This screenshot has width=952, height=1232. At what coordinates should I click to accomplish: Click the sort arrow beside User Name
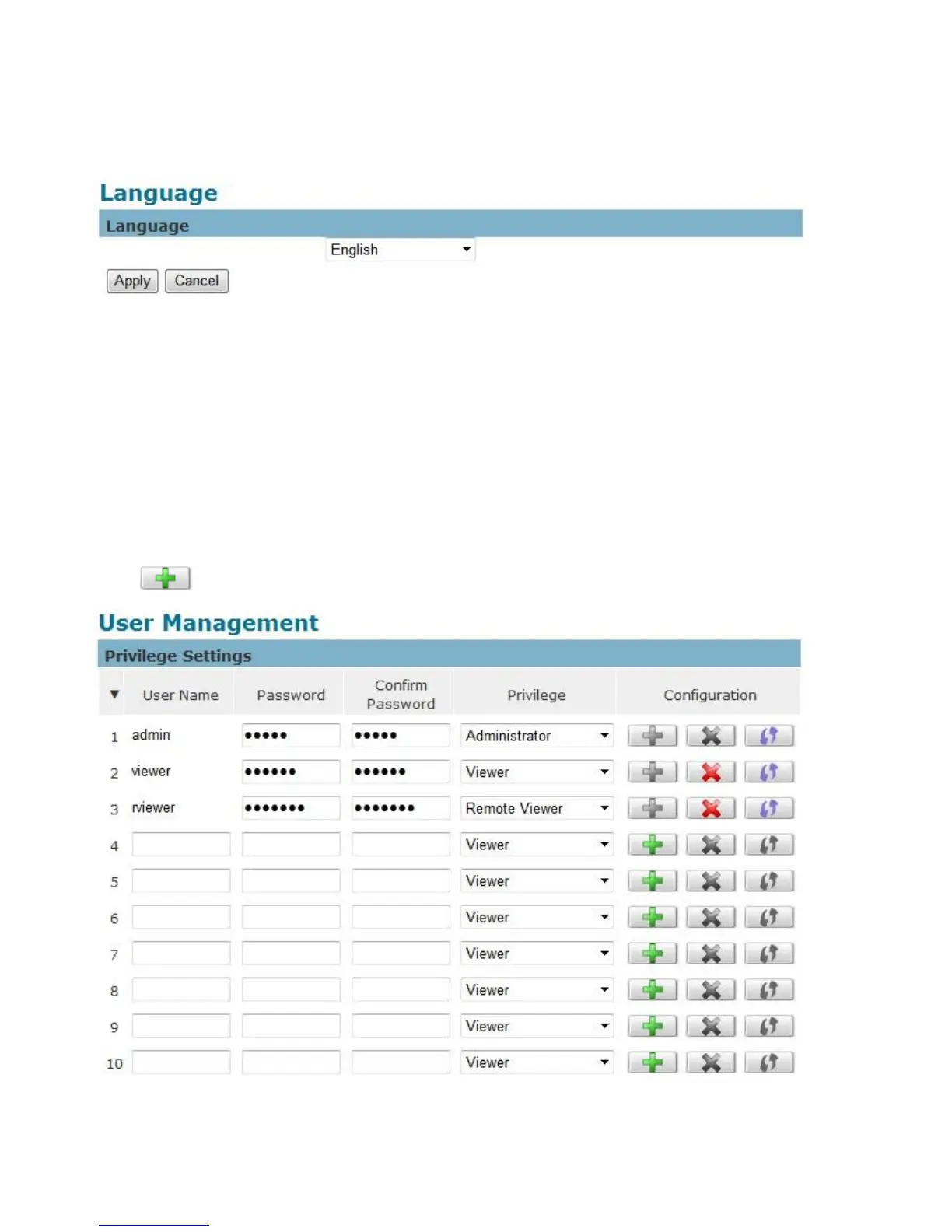(x=114, y=695)
